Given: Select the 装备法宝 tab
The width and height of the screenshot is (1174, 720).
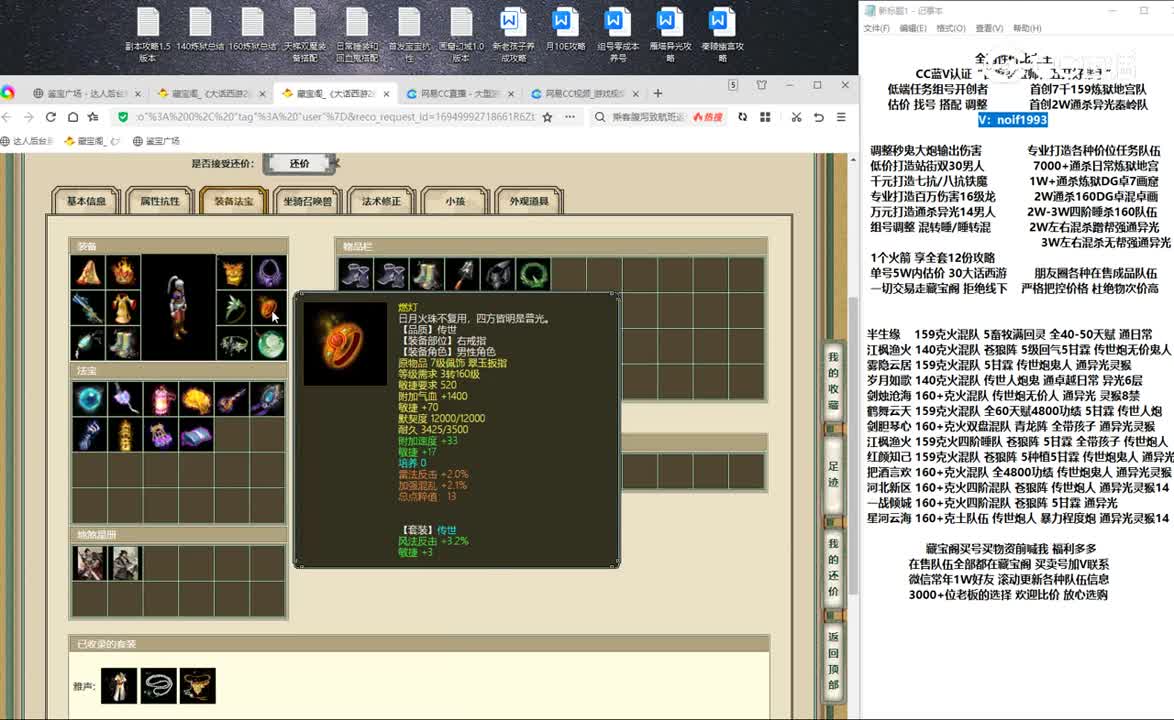Looking at the screenshot, I should coord(234,201).
